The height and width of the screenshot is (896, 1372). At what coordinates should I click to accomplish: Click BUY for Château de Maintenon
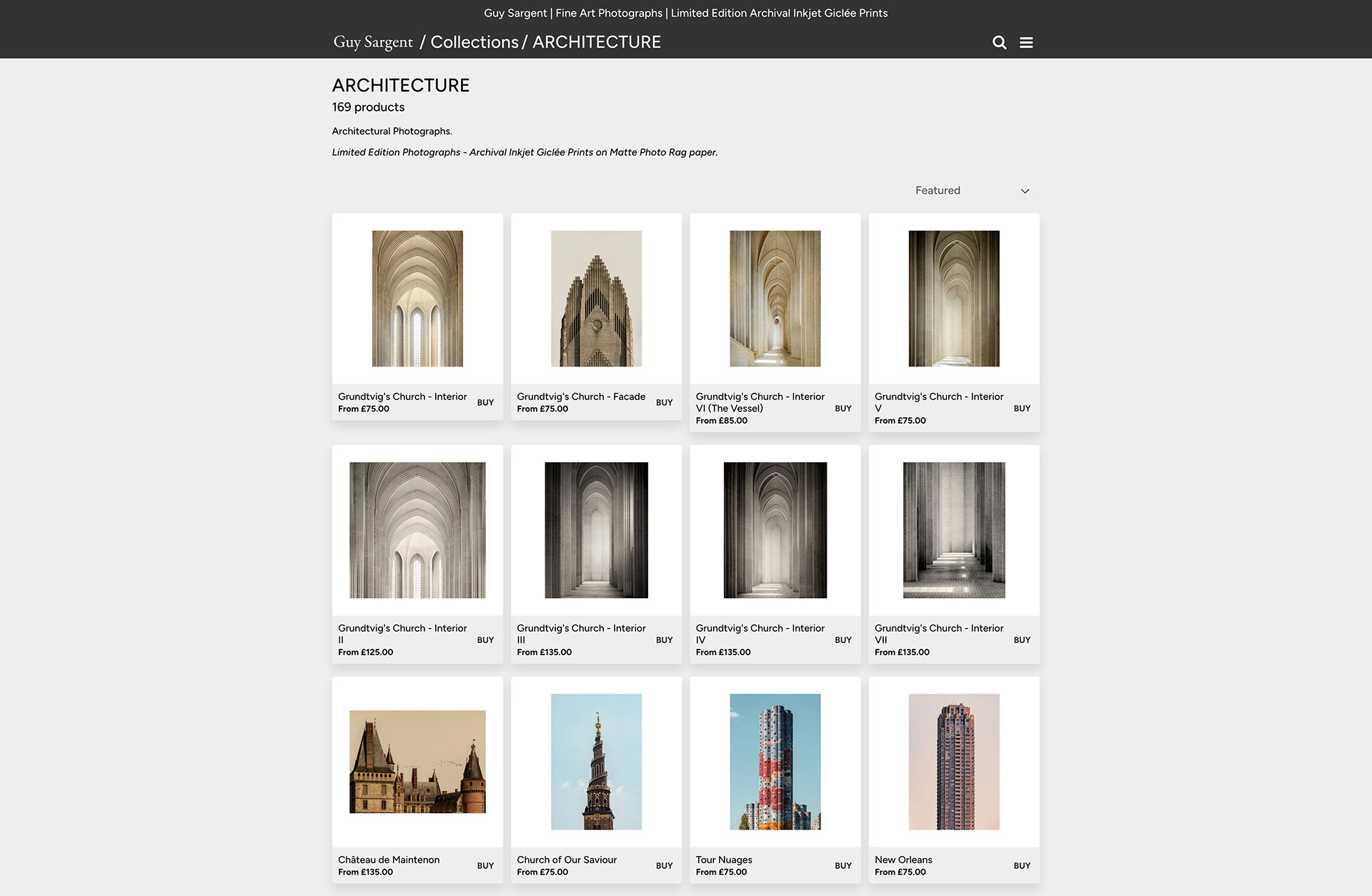pyautogui.click(x=485, y=866)
